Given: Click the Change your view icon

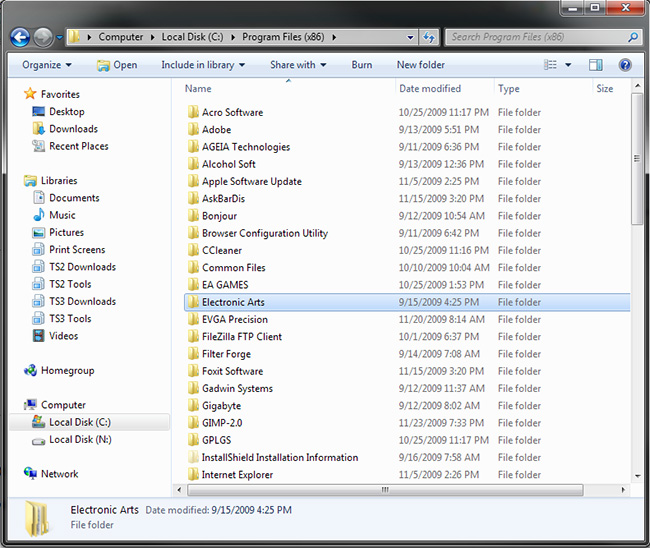Looking at the screenshot, I should (550, 65).
